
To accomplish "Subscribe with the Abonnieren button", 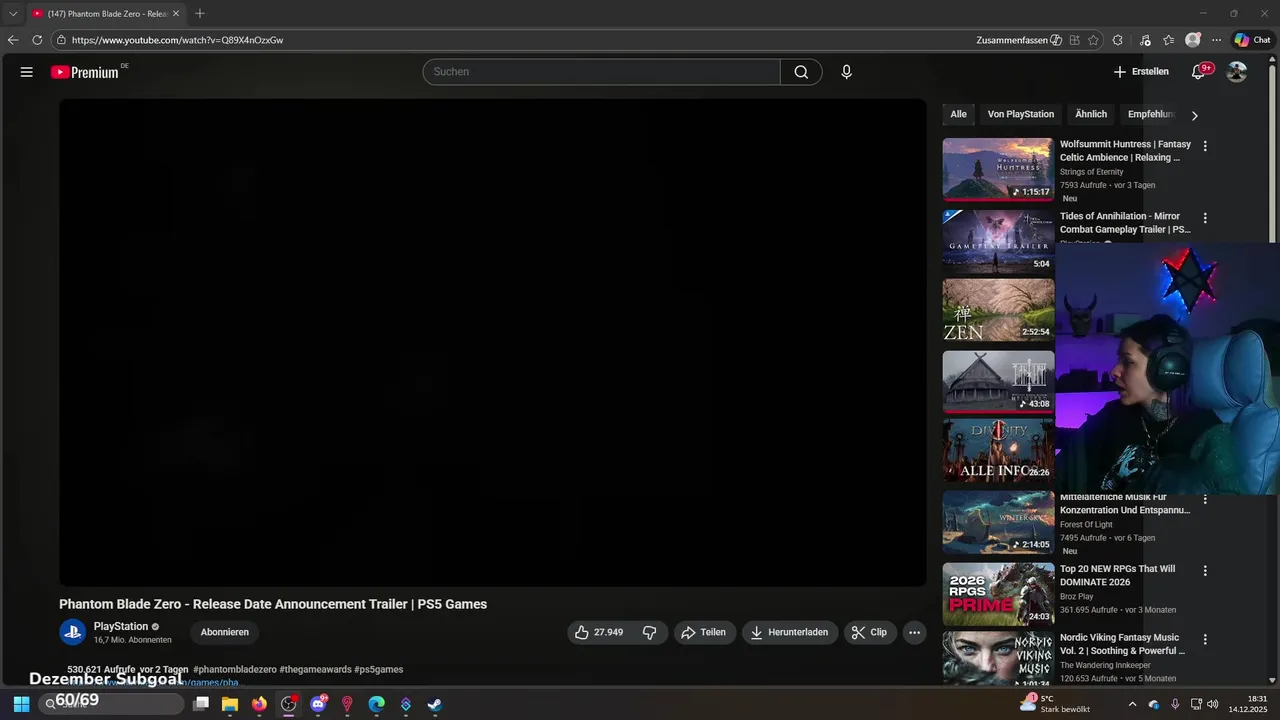I will click(x=225, y=632).
